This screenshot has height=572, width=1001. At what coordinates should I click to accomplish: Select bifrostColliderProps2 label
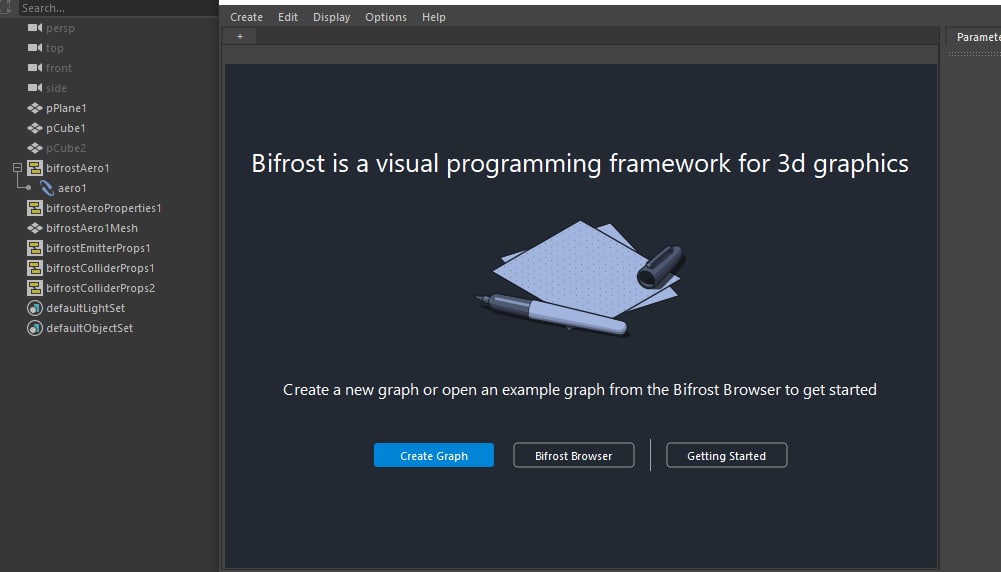[x=100, y=288]
